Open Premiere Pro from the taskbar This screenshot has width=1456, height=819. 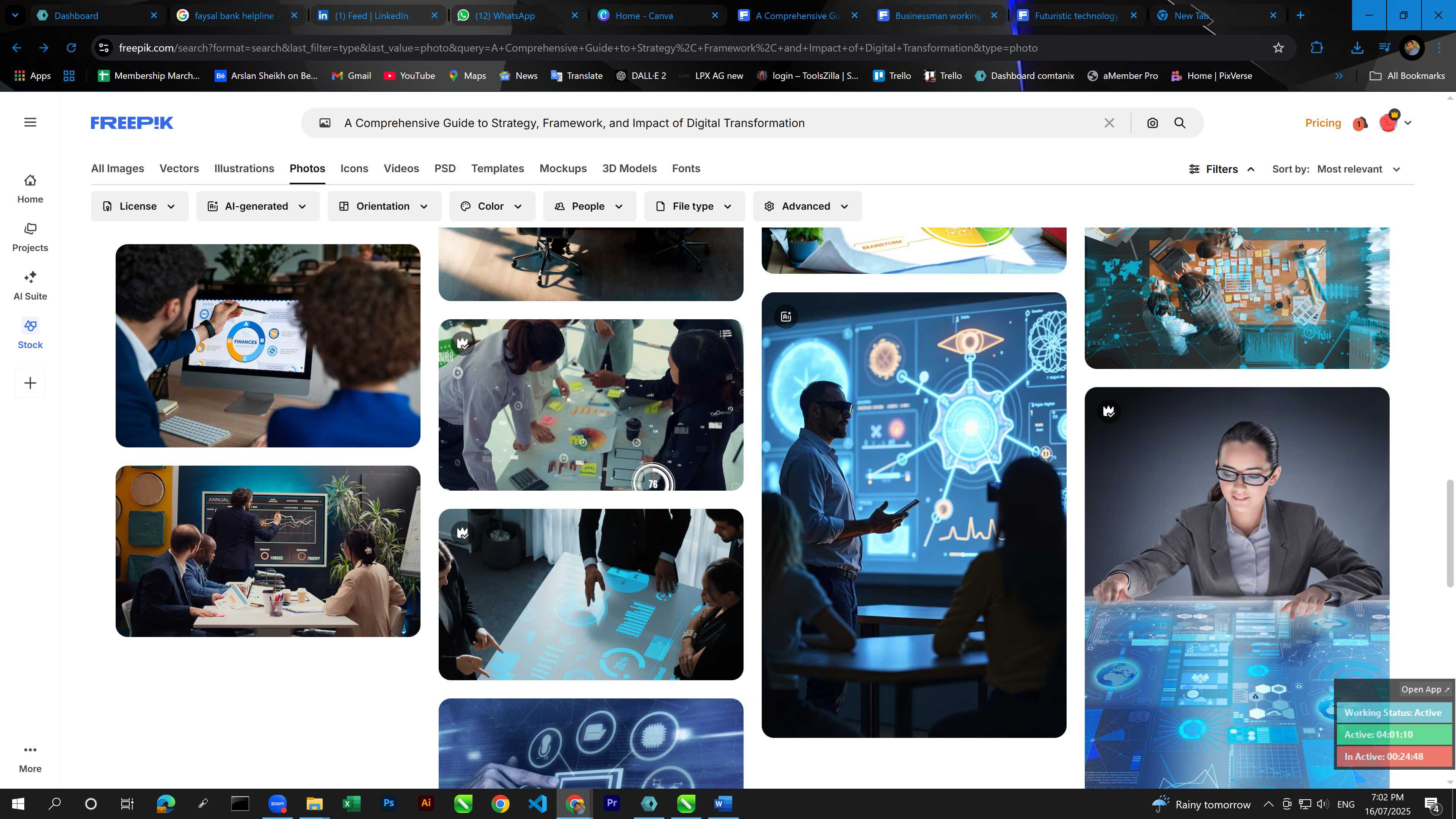pyautogui.click(x=612, y=803)
